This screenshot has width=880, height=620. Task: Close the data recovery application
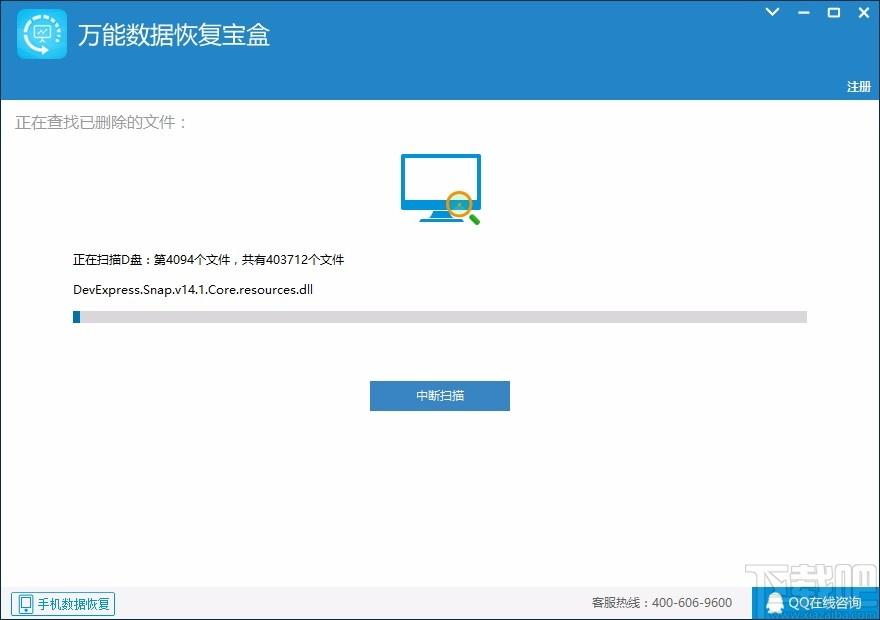(x=864, y=12)
